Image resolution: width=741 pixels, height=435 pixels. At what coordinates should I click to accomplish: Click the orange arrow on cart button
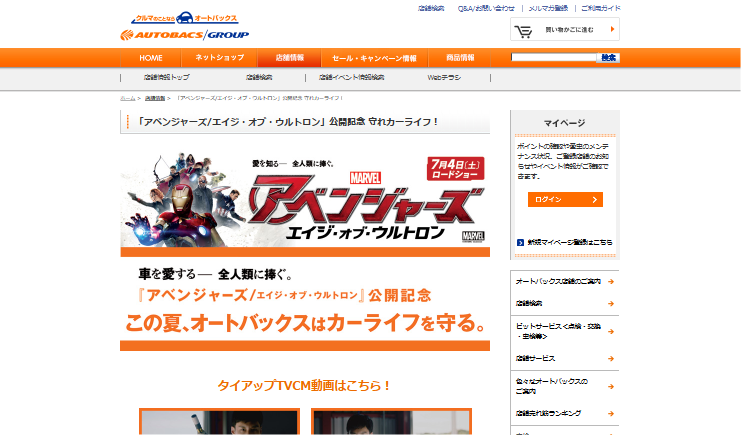pos(612,29)
